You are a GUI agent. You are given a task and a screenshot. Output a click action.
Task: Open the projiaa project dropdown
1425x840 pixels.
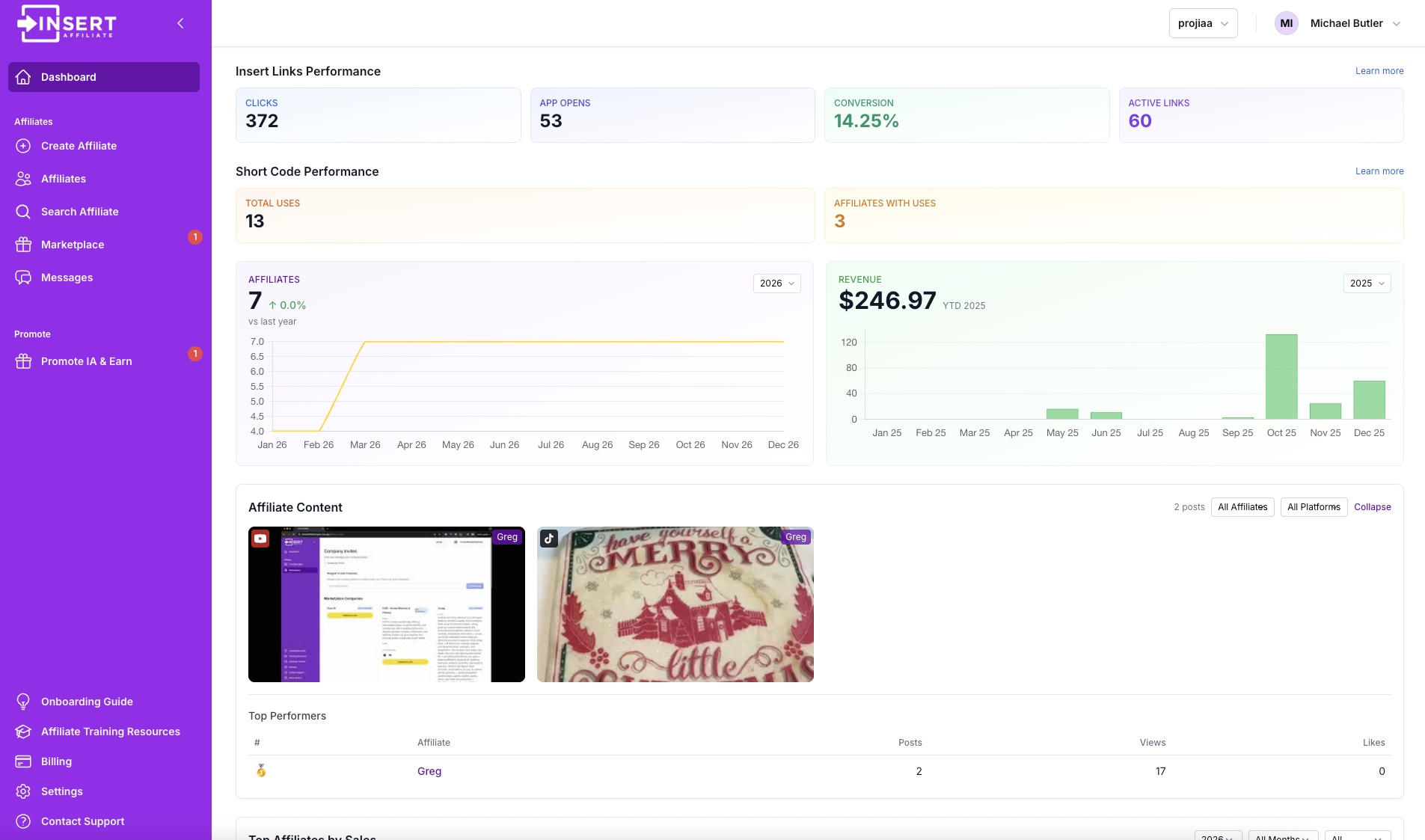click(x=1203, y=23)
